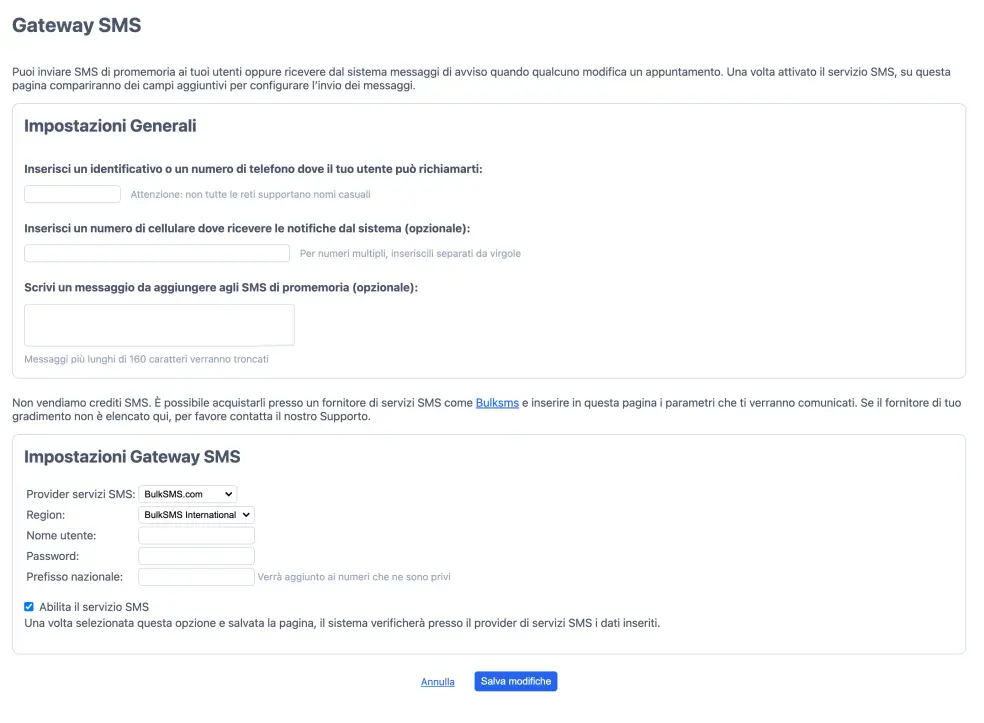Viewport: 984px width, 723px height.
Task: Click the Abilita il servizio SMS label text
Action: 94,607
